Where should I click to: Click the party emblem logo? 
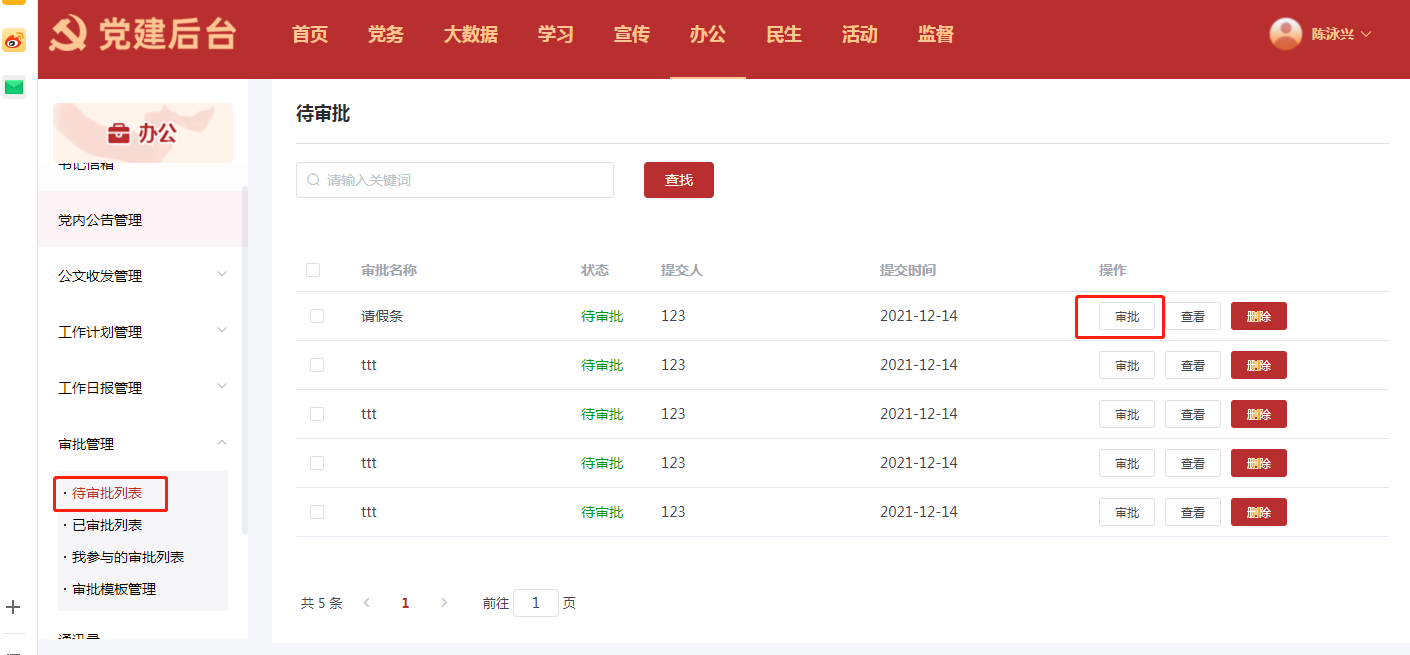(68, 34)
